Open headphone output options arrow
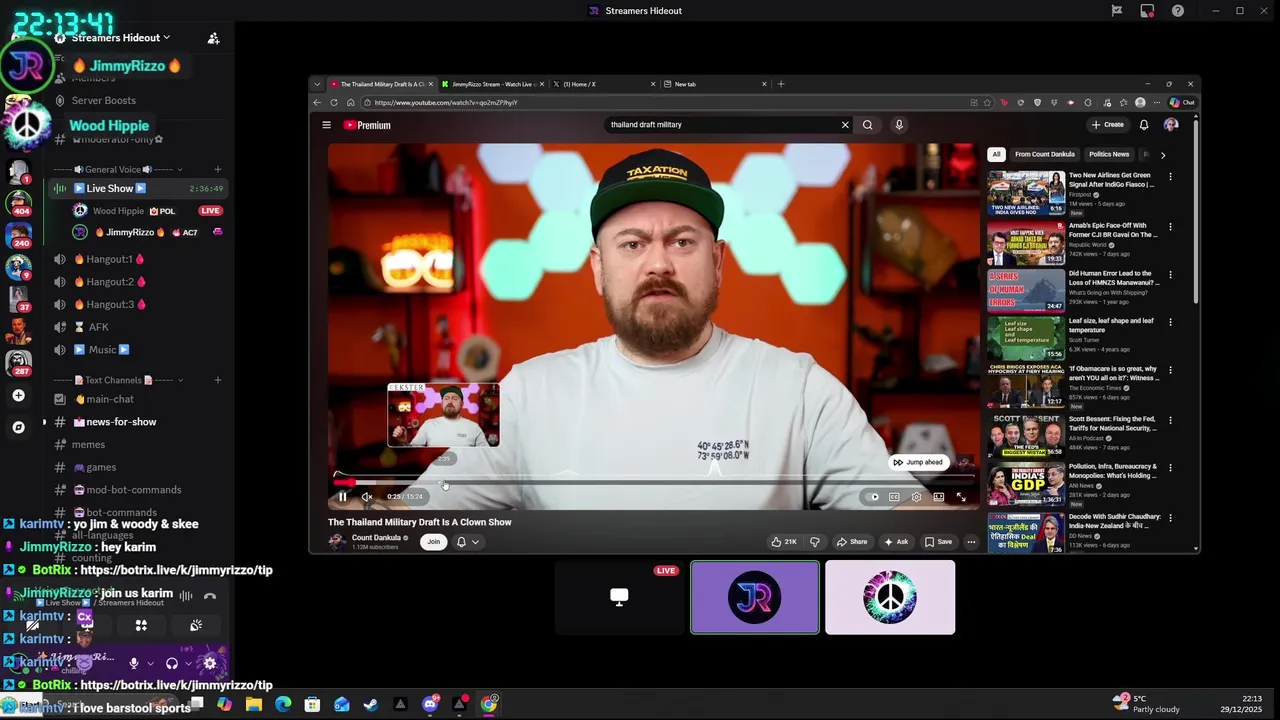Viewport: 1280px width, 720px height. pyautogui.click(x=189, y=663)
